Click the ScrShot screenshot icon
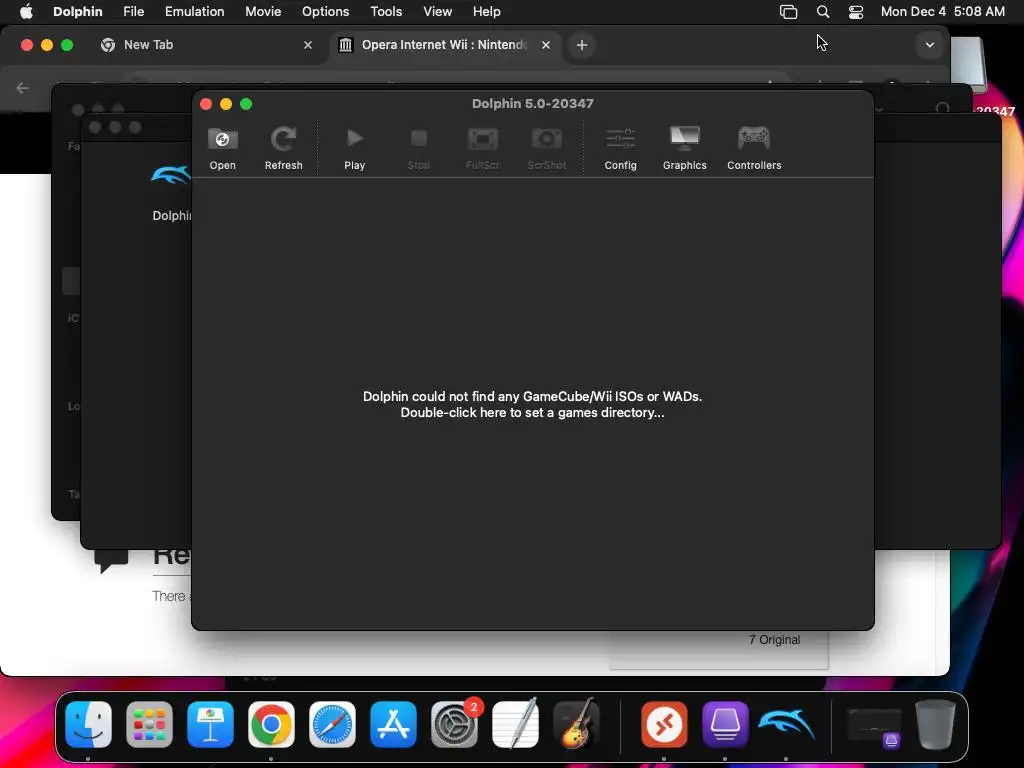This screenshot has height=768, width=1024. pos(547,148)
